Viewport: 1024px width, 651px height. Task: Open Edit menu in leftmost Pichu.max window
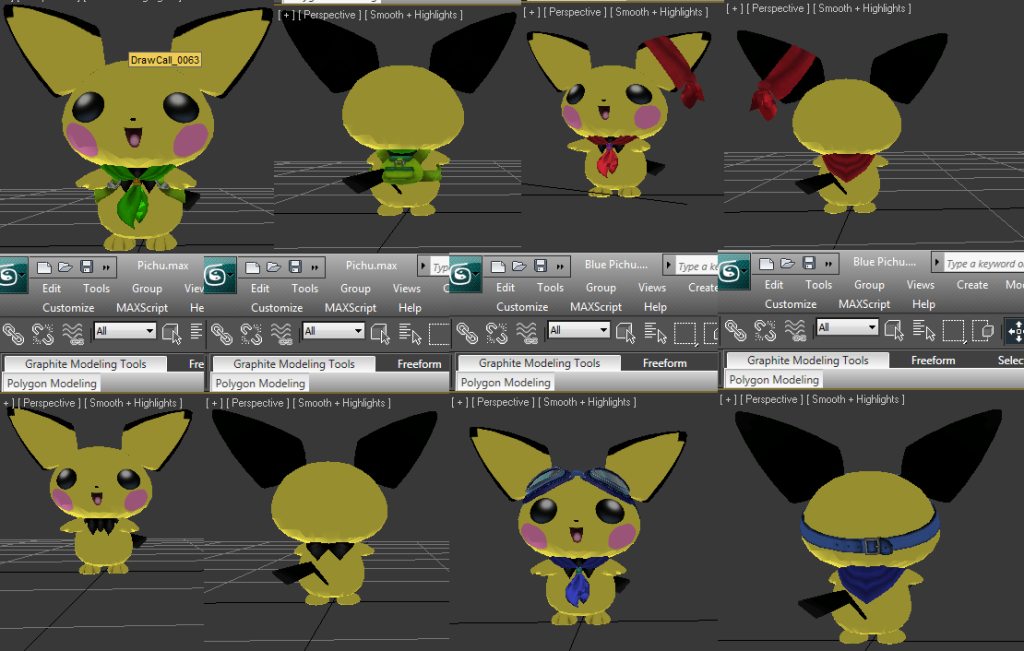pyautogui.click(x=52, y=288)
